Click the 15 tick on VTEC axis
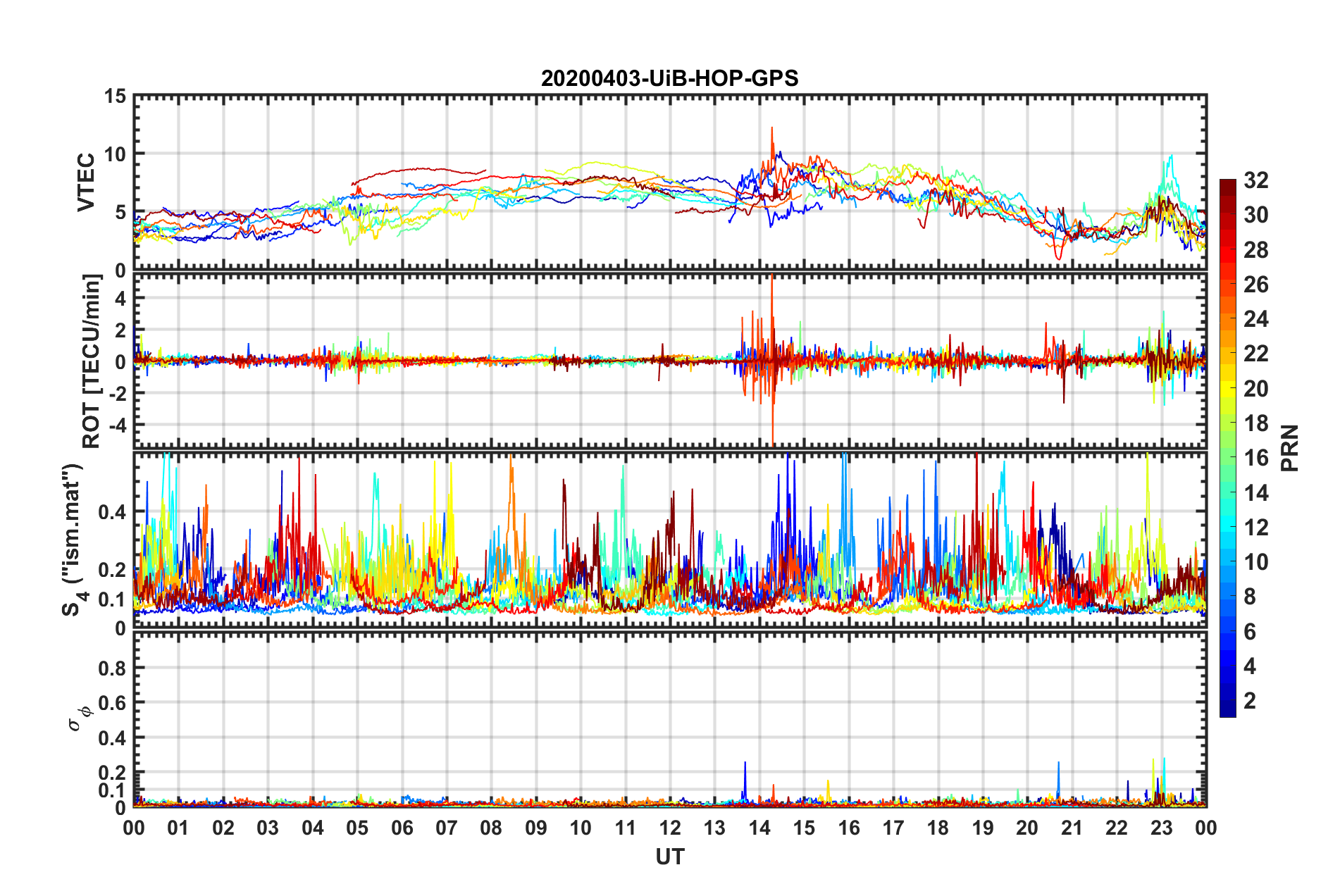 [x=114, y=97]
